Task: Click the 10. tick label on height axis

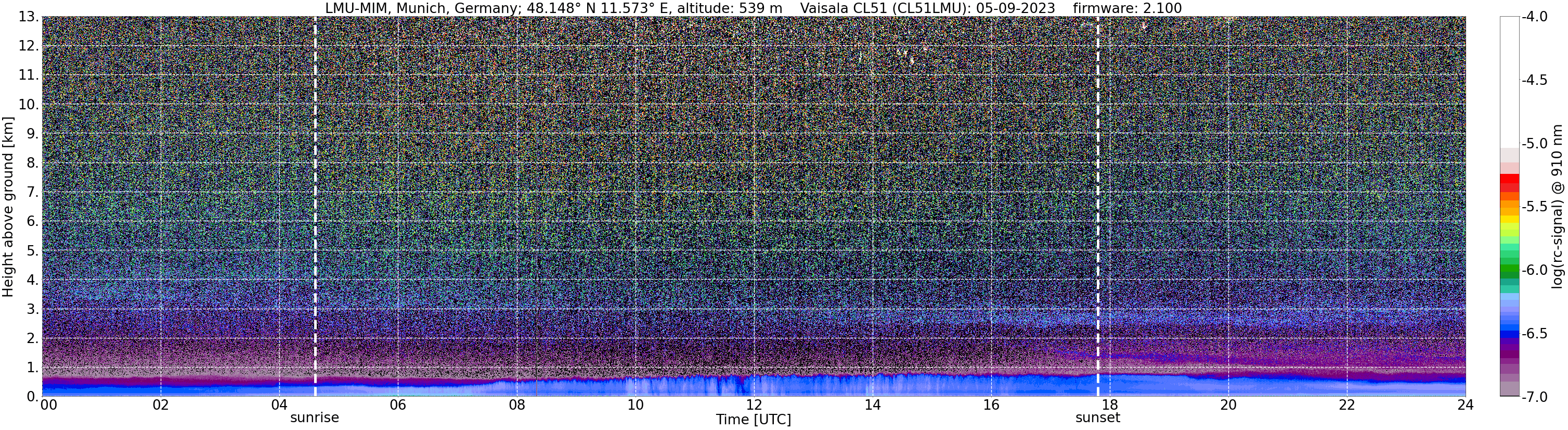Action: coord(28,104)
